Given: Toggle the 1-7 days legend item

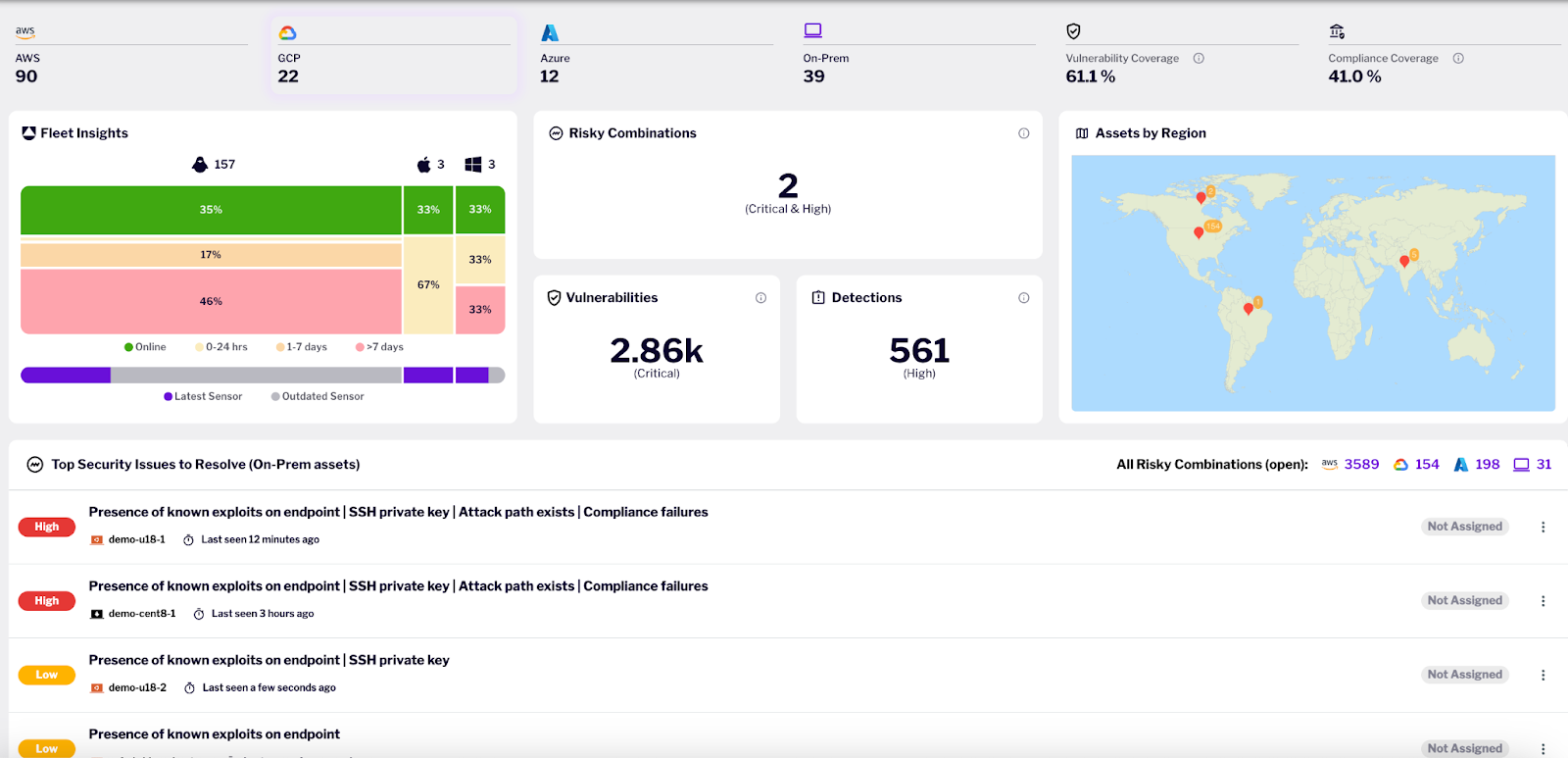Looking at the screenshot, I should (302, 347).
